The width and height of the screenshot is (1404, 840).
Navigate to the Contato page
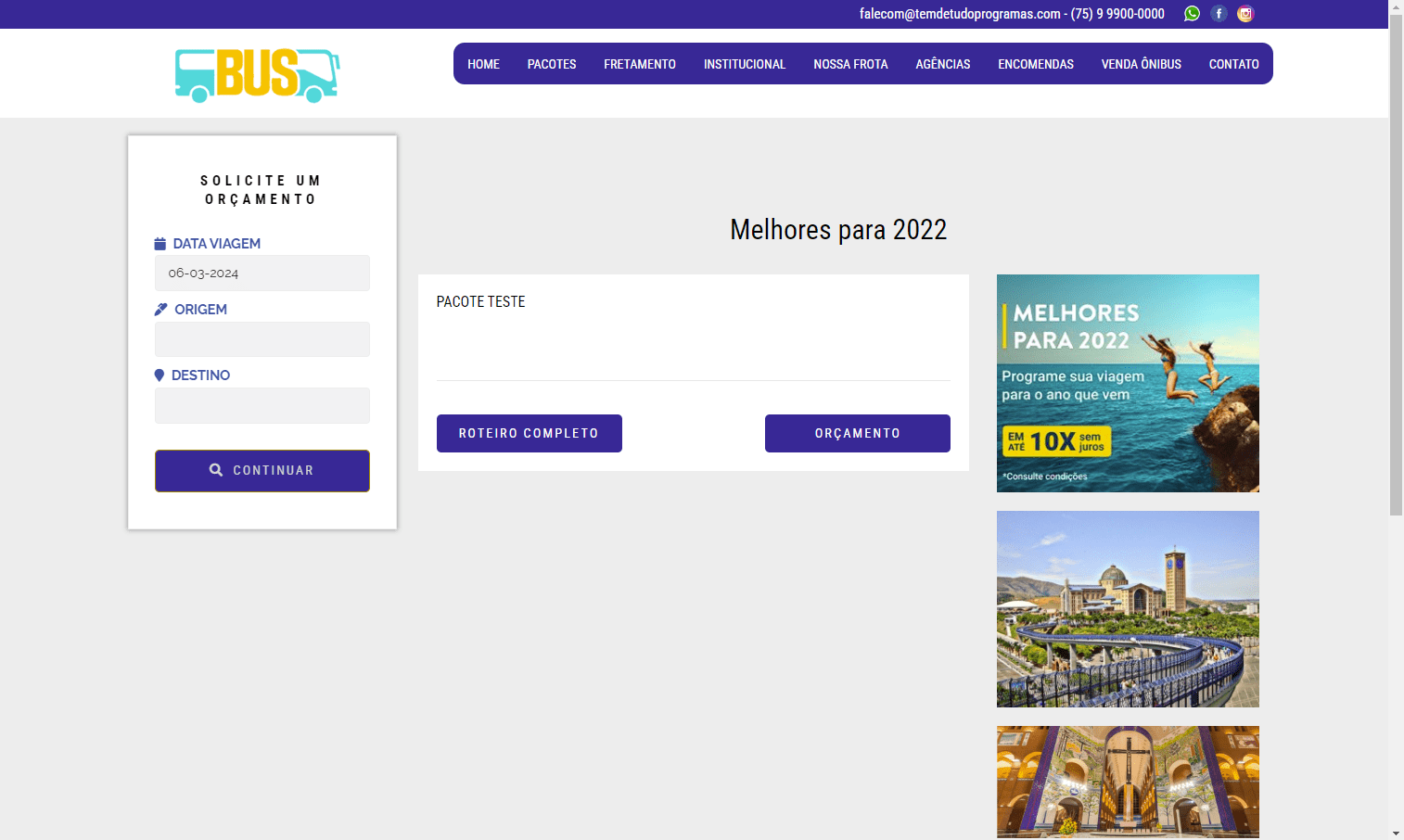tap(1233, 64)
